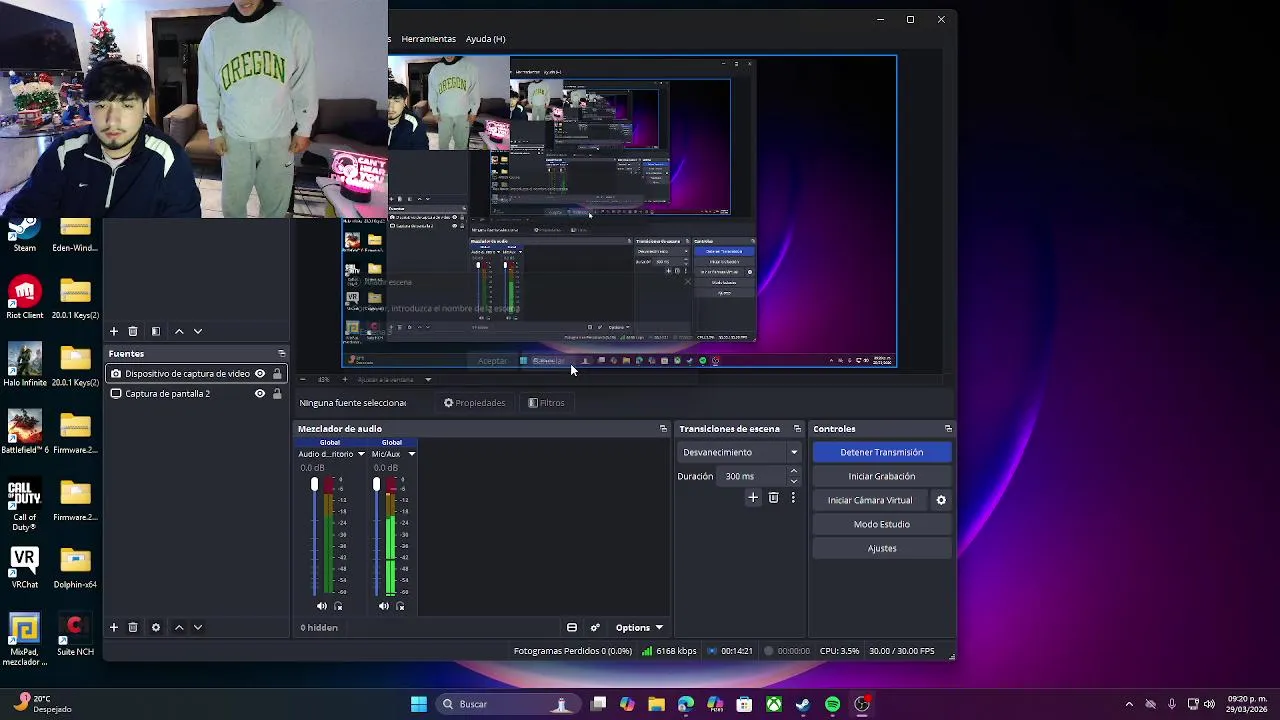
Task: Add a new source in Fuentes toolbar
Action: coord(114,627)
